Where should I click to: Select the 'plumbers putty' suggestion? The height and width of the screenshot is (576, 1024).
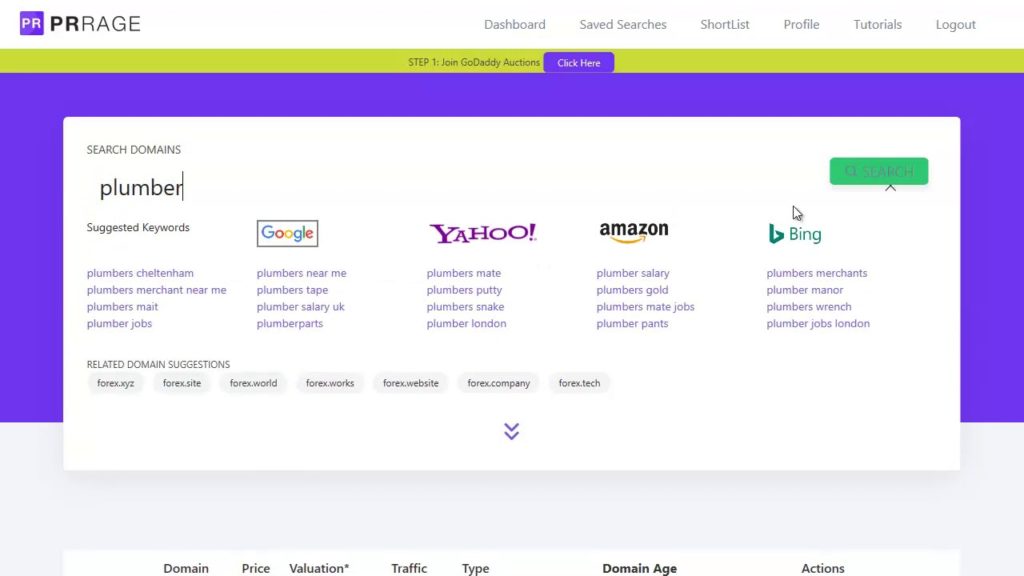(464, 290)
